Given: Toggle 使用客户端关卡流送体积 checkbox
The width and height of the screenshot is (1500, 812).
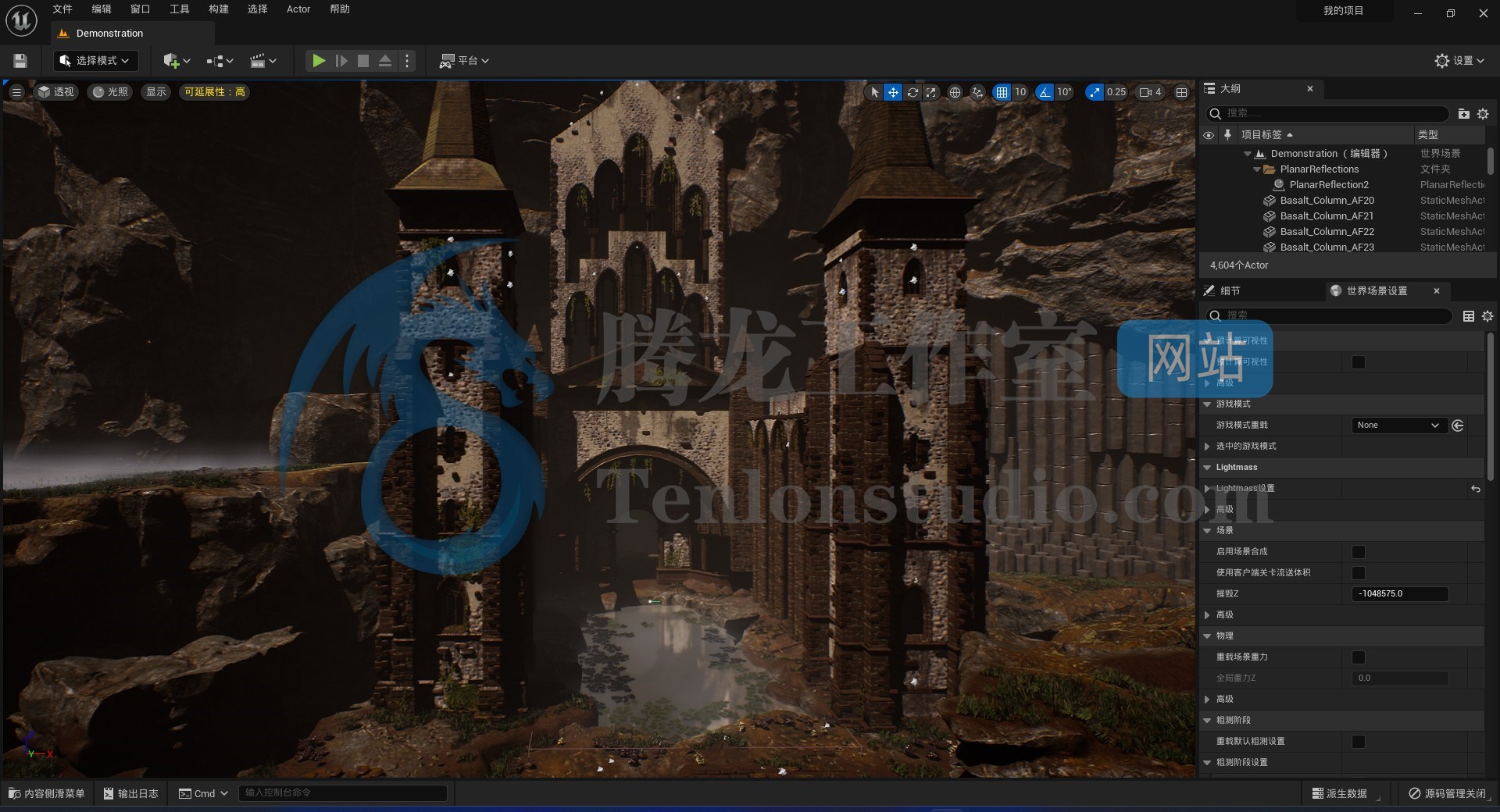Looking at the screenshot, I should 1359,573.
